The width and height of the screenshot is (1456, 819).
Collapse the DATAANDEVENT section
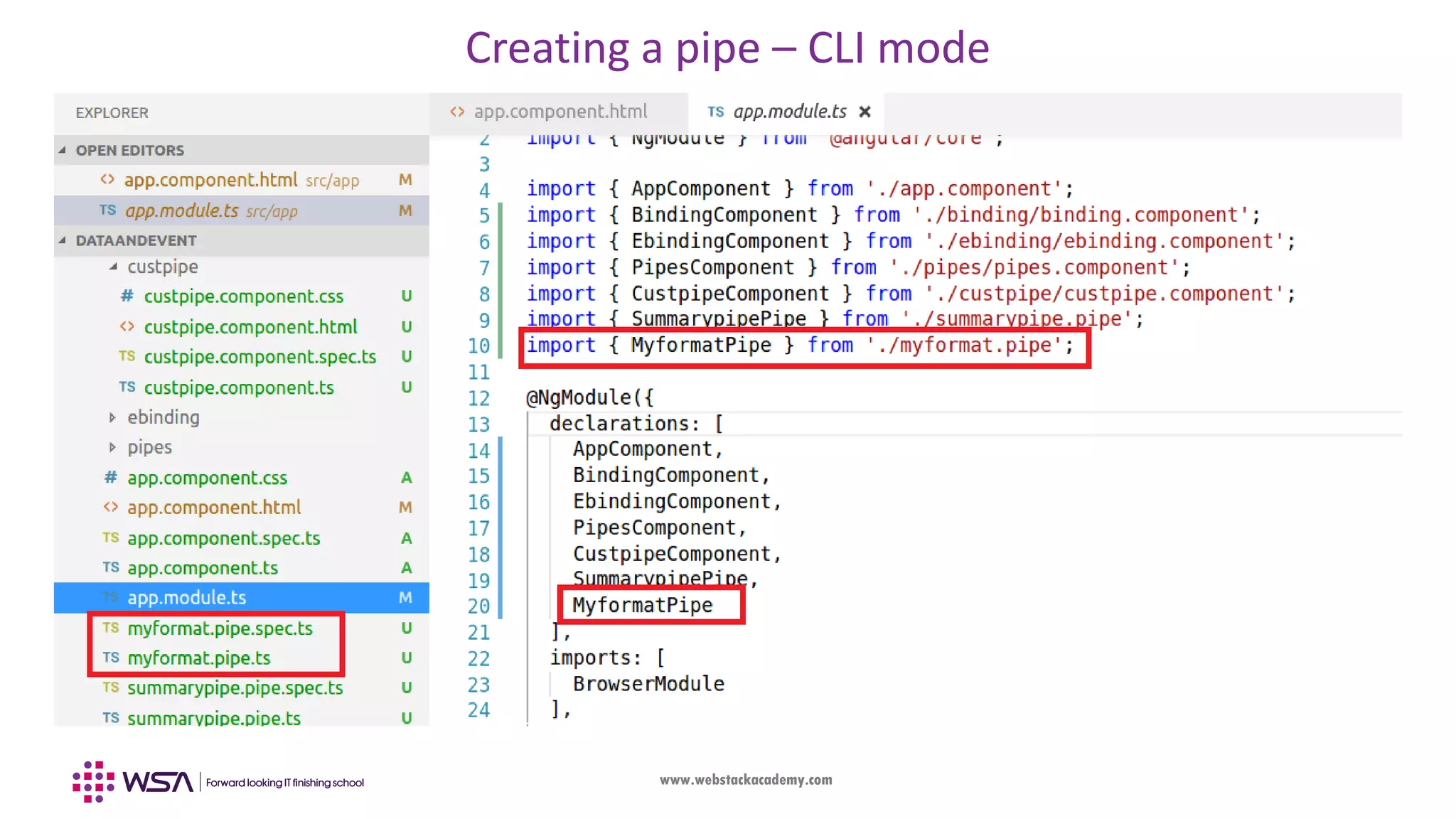63,240
